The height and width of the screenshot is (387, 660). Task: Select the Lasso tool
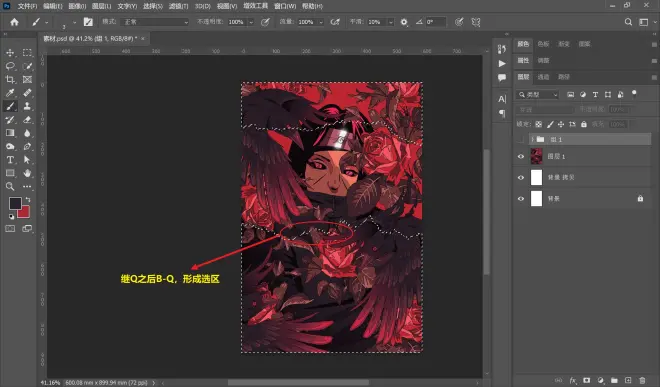pos(10,66)
